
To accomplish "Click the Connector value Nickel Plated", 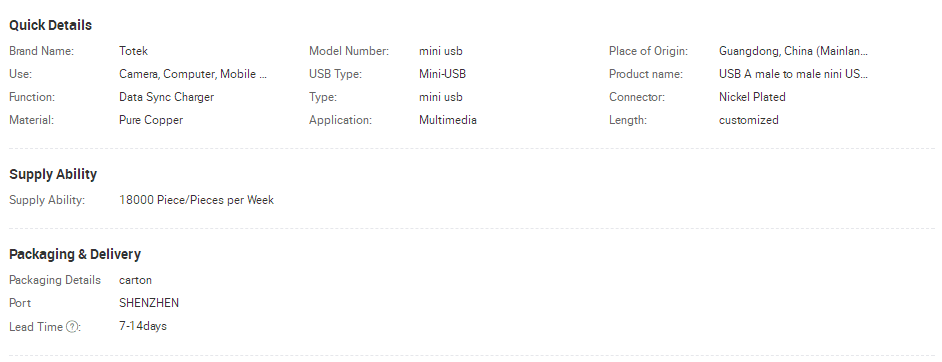I will click(x=752, y=97).
